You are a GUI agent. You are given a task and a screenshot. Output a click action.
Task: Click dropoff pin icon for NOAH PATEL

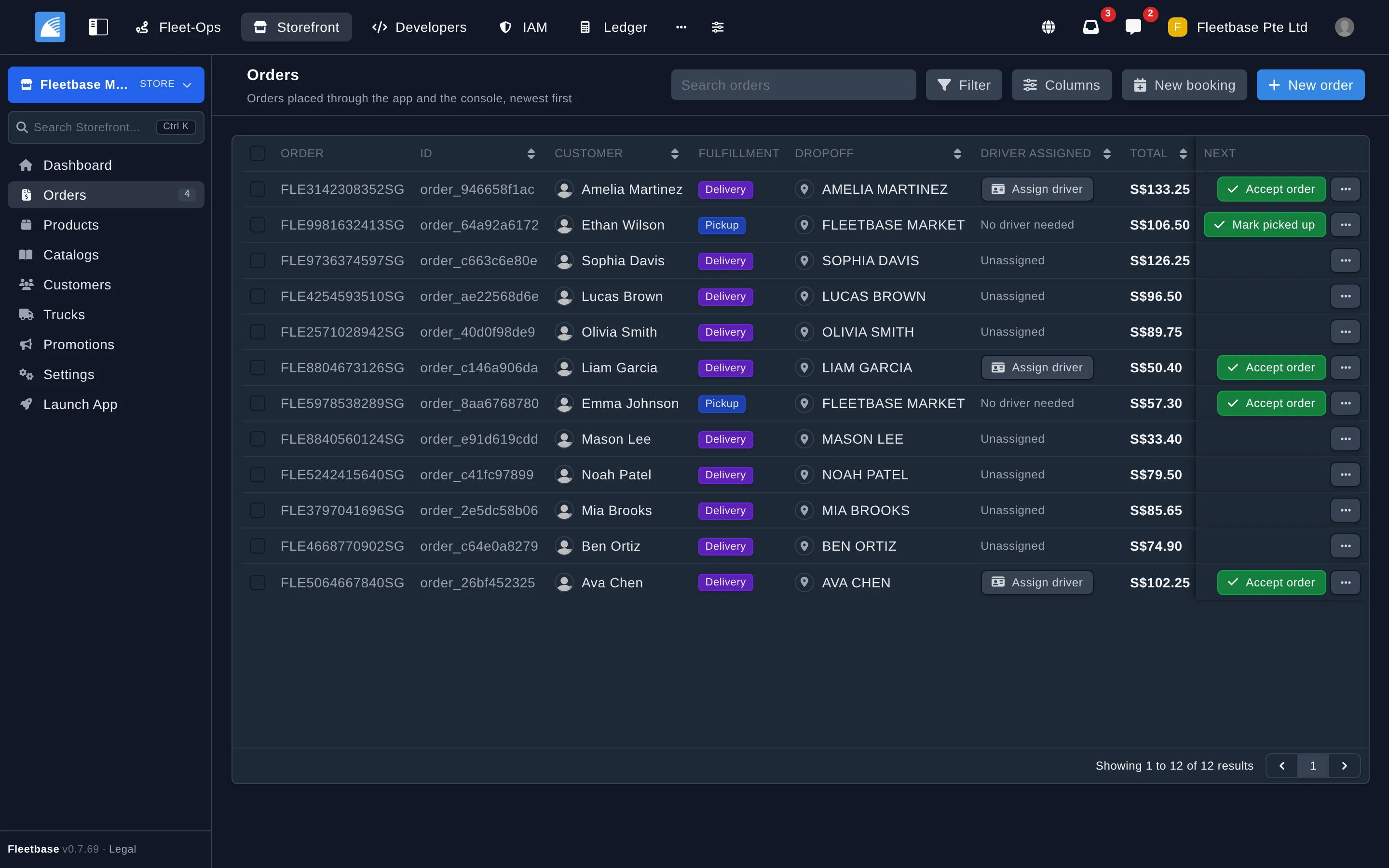tap(804, 475)
